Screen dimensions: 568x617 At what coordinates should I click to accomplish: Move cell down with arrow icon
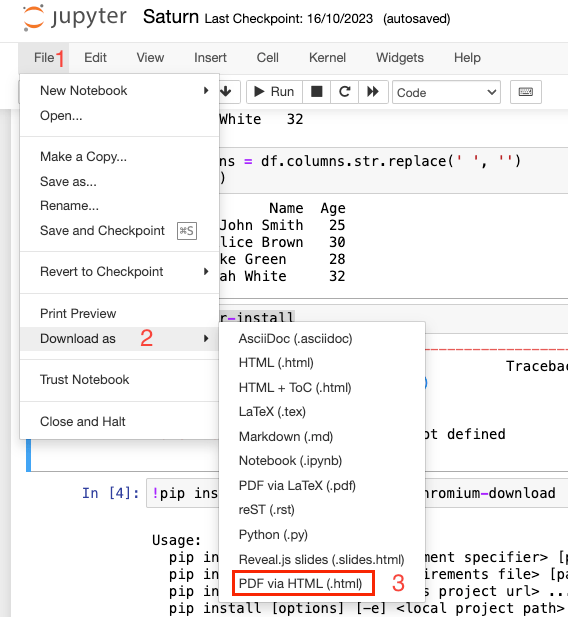pyautogui.click(x=226, y=92)
